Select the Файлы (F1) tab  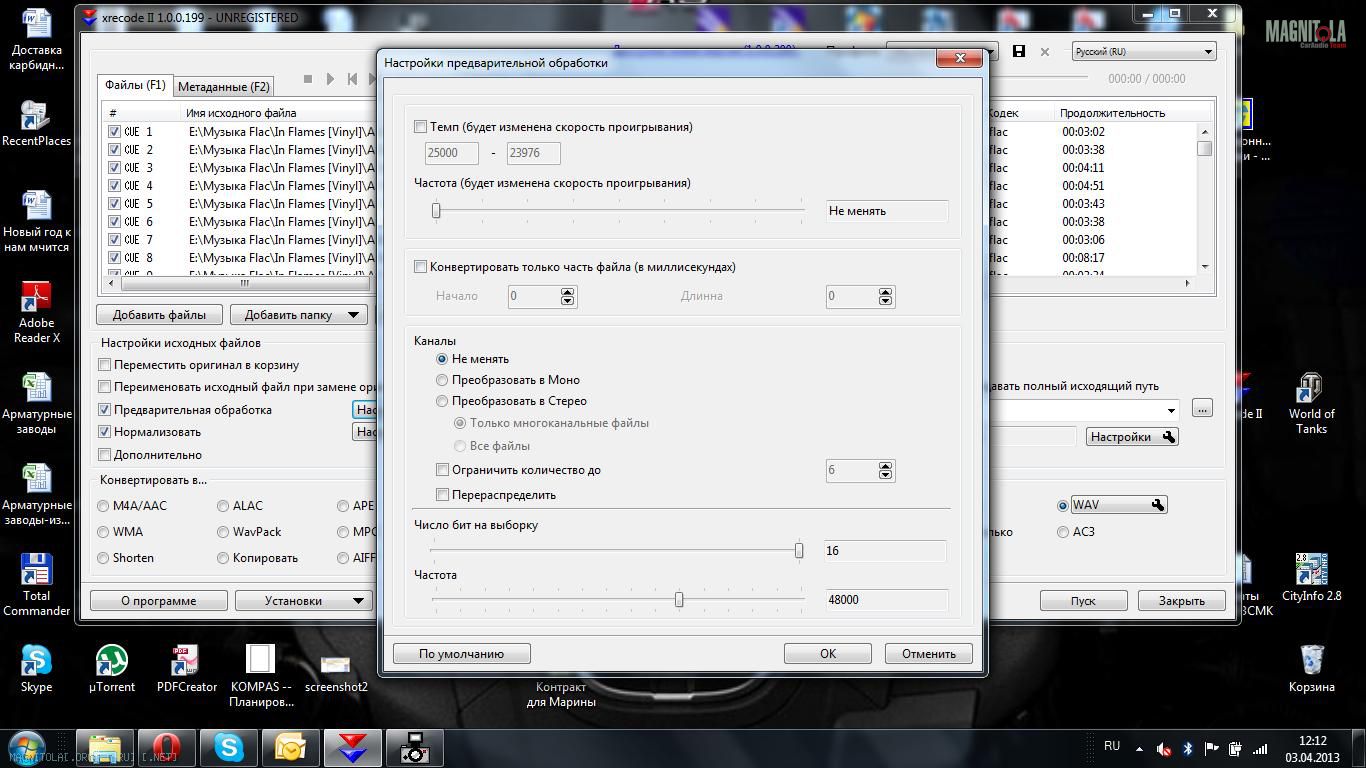click(x=135, y=86)
